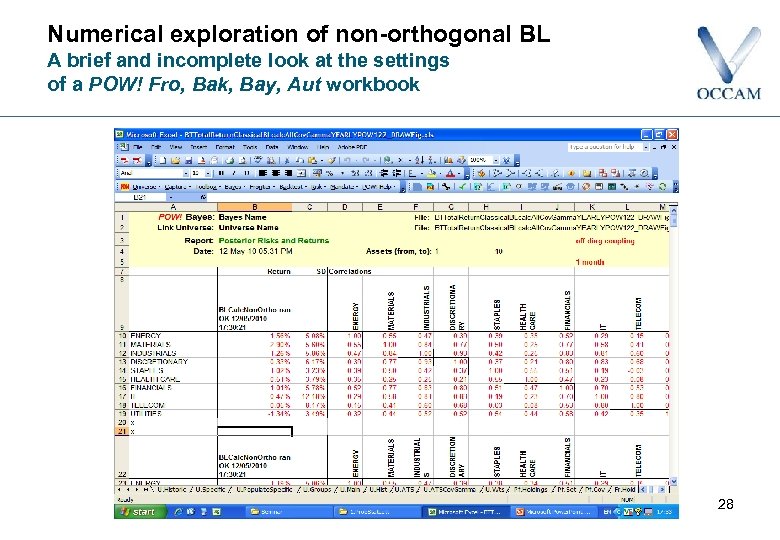Open the Capture menu in POW toolbar
The width and height of the screenshot is (780, 540).
coord(178,187)
